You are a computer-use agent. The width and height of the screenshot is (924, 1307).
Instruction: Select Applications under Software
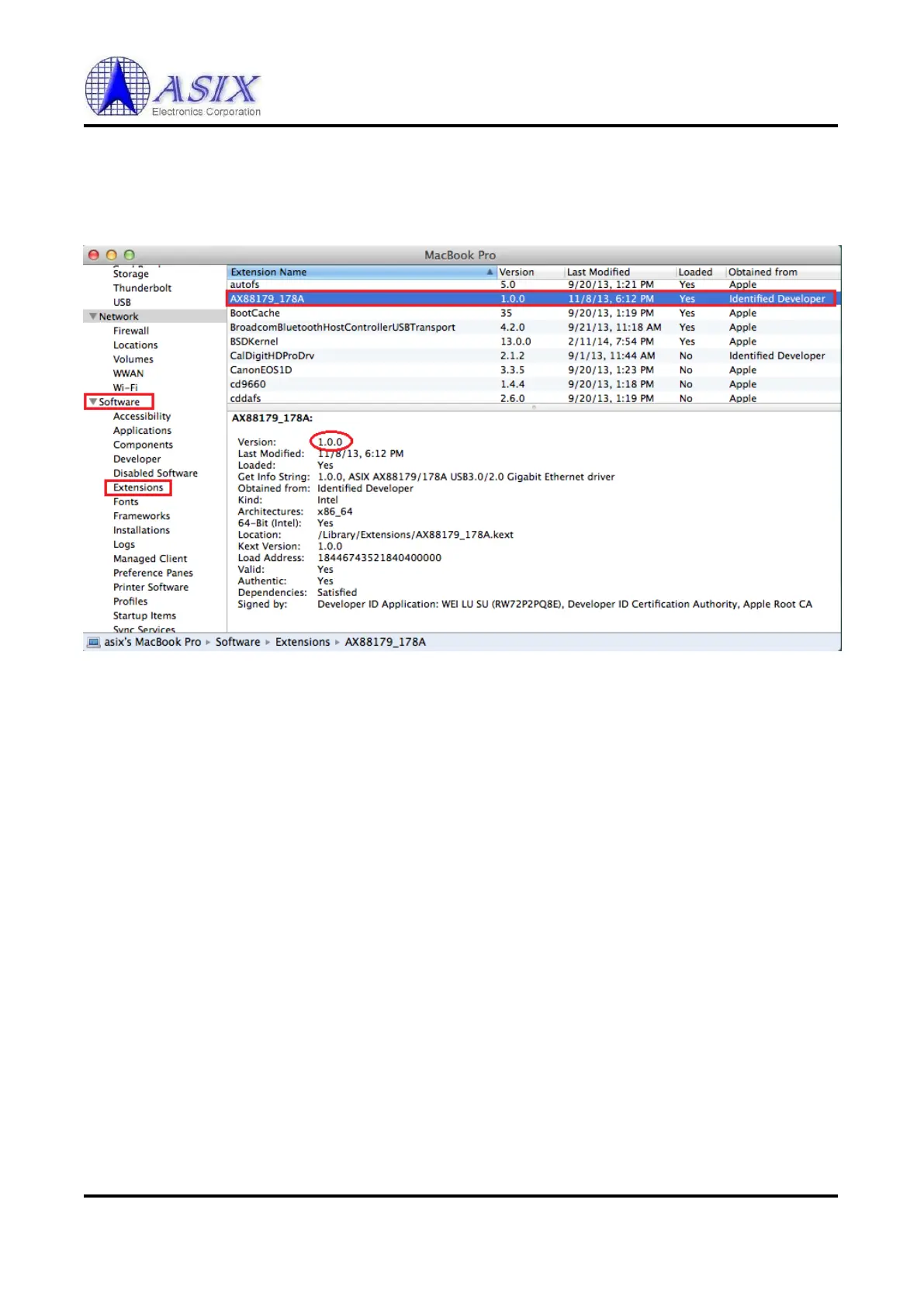coord(142,431)
